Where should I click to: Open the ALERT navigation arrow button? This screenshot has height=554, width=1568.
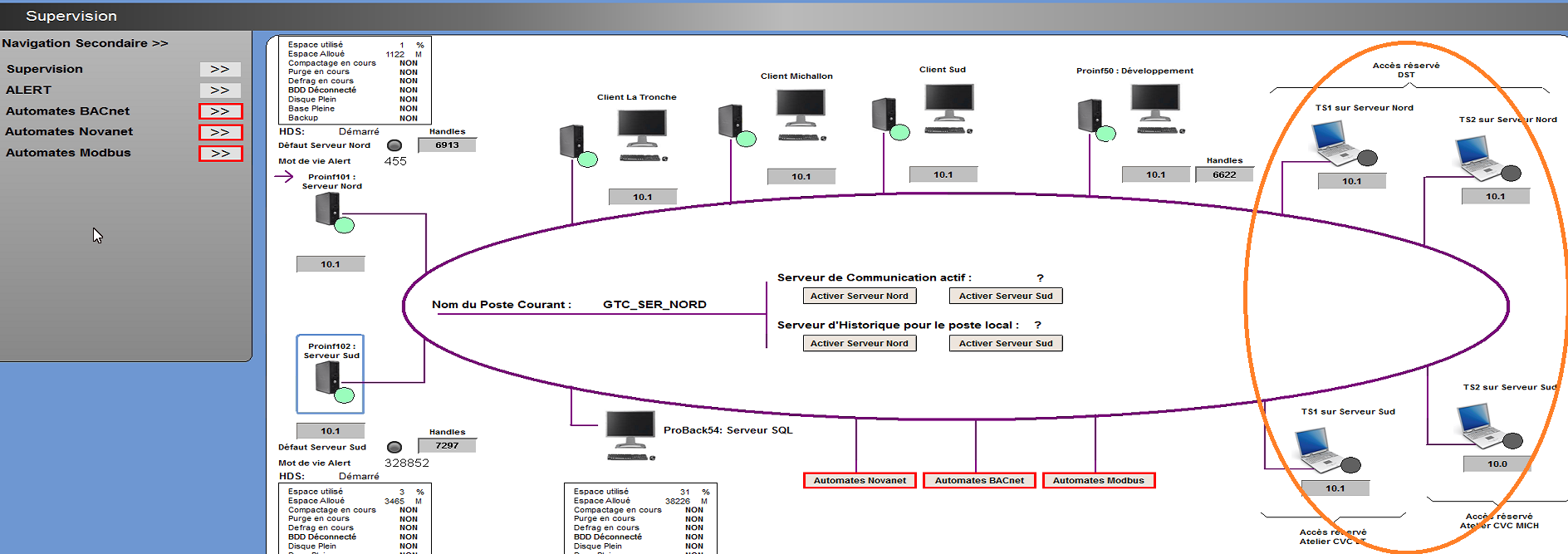pos(220,91)
